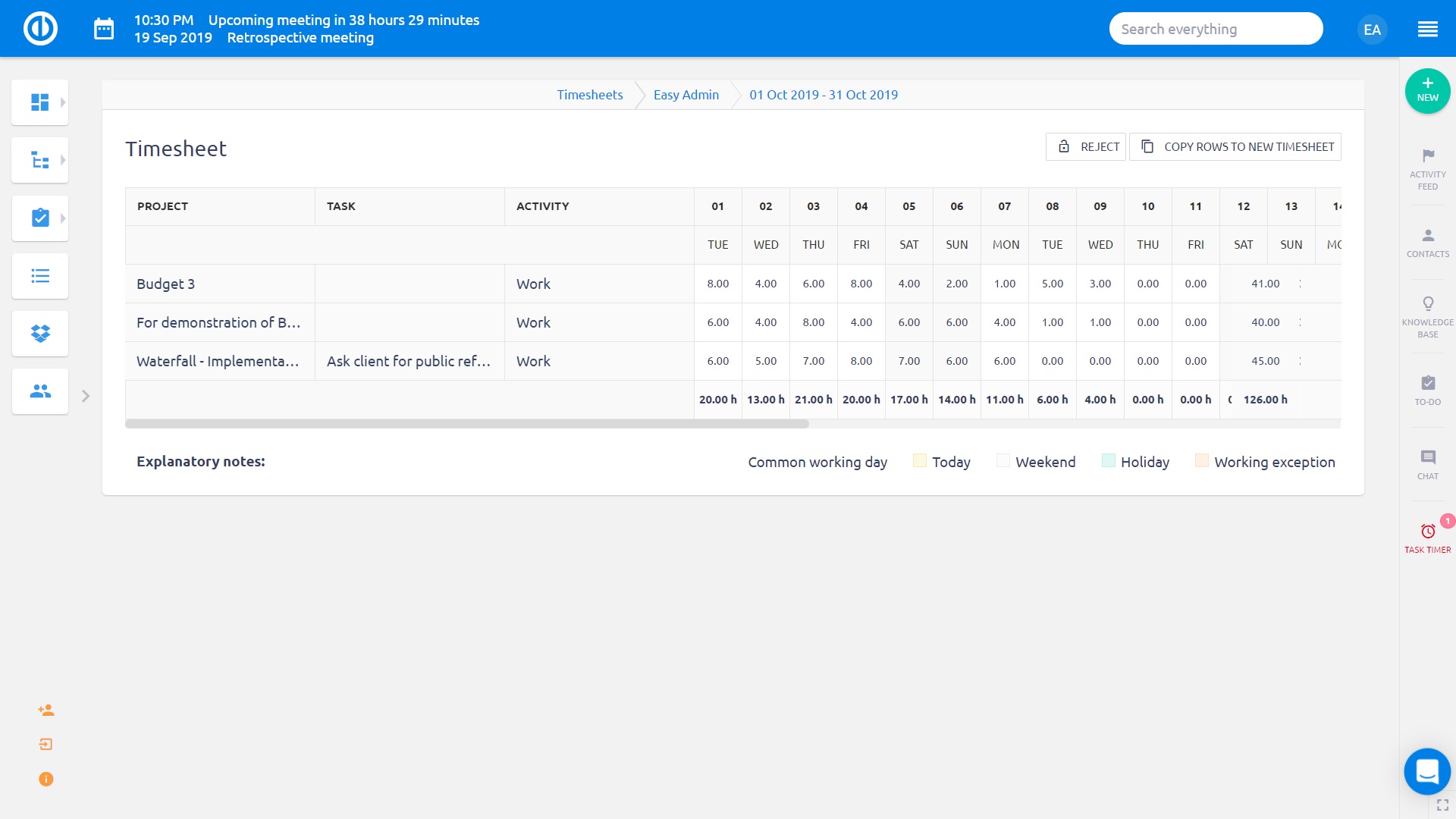This screenshot has width=1456, height=819.
Task: Open the users group sidebar icon
Action: click(x=39, y=391)
